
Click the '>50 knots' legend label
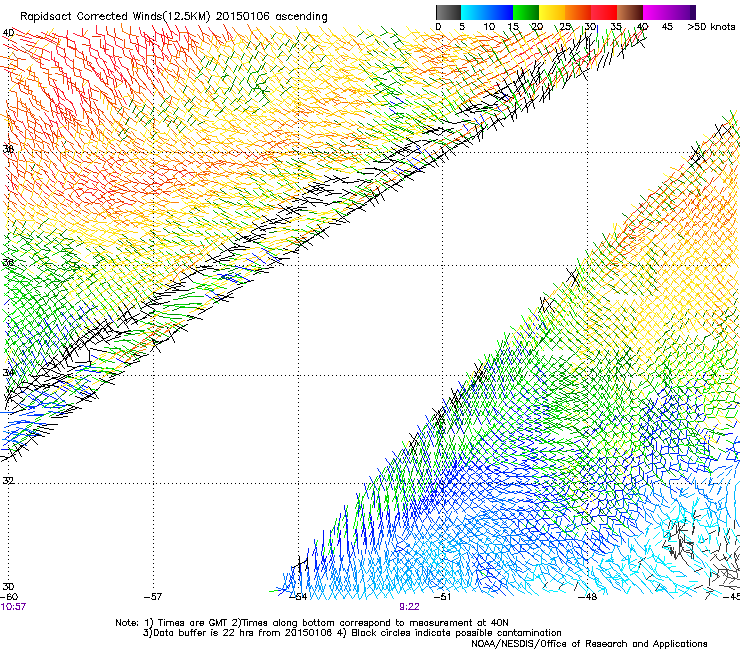click(x=711, y=27)
